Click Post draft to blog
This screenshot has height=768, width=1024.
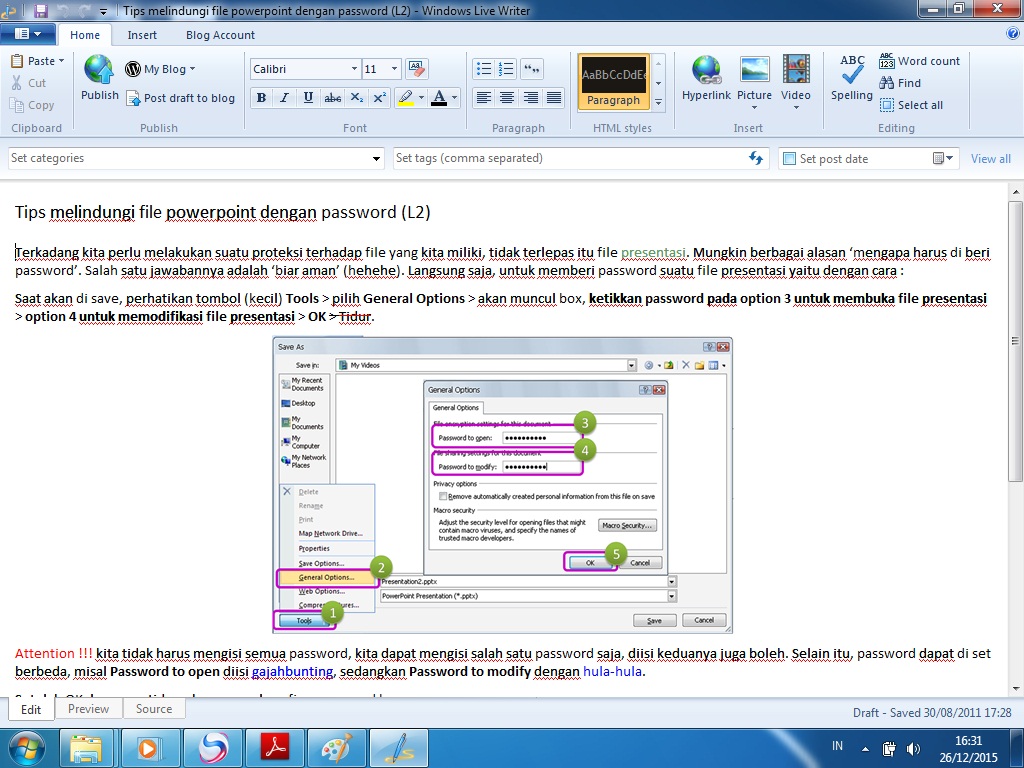pyautogui.click(x=181, y=98)
